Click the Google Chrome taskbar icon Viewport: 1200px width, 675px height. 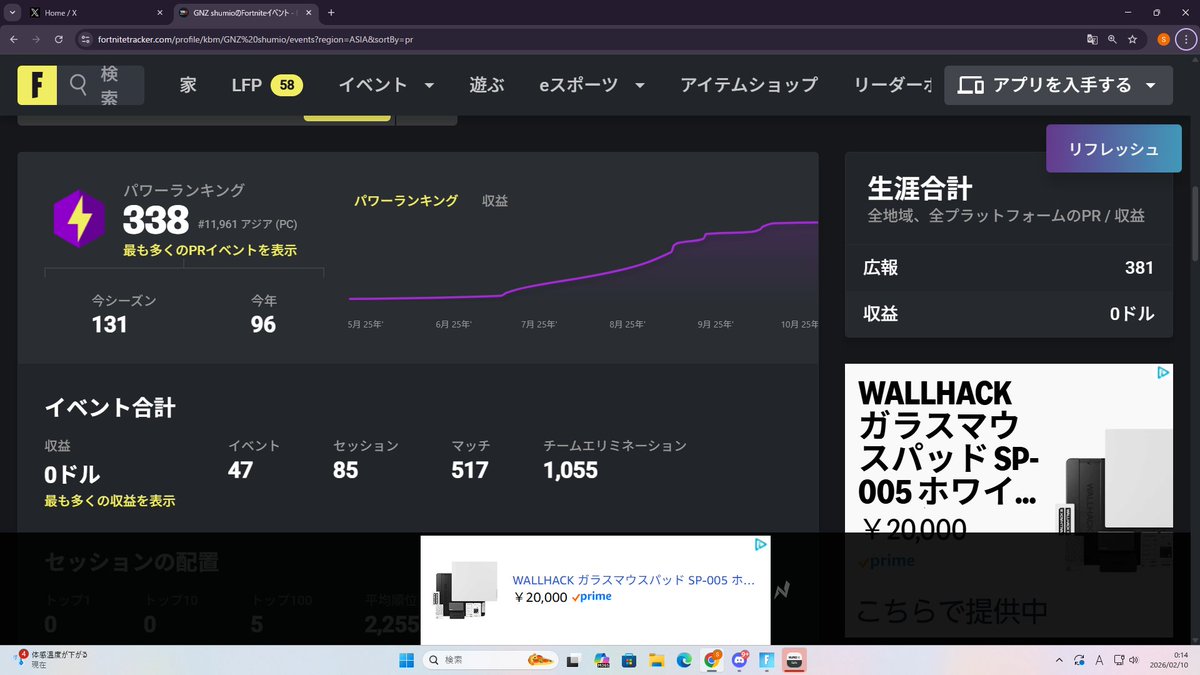click(x=712, y=660)
